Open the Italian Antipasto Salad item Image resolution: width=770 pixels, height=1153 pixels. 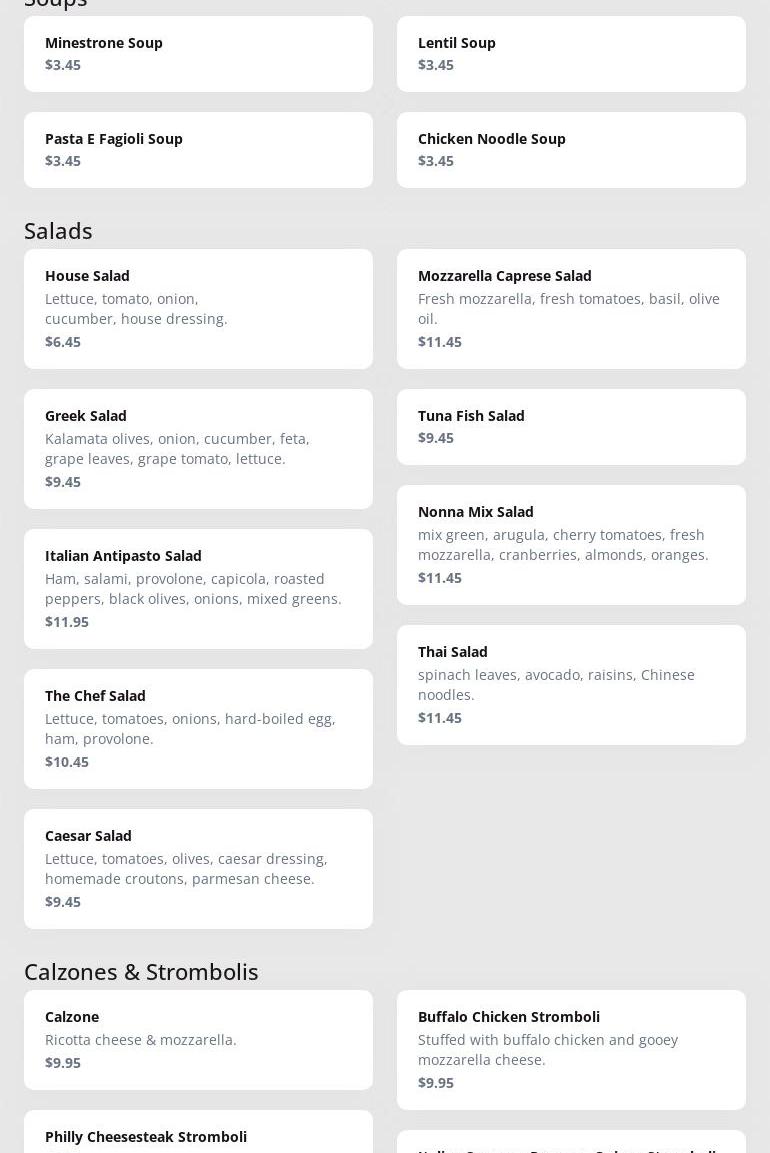point(198,589)
